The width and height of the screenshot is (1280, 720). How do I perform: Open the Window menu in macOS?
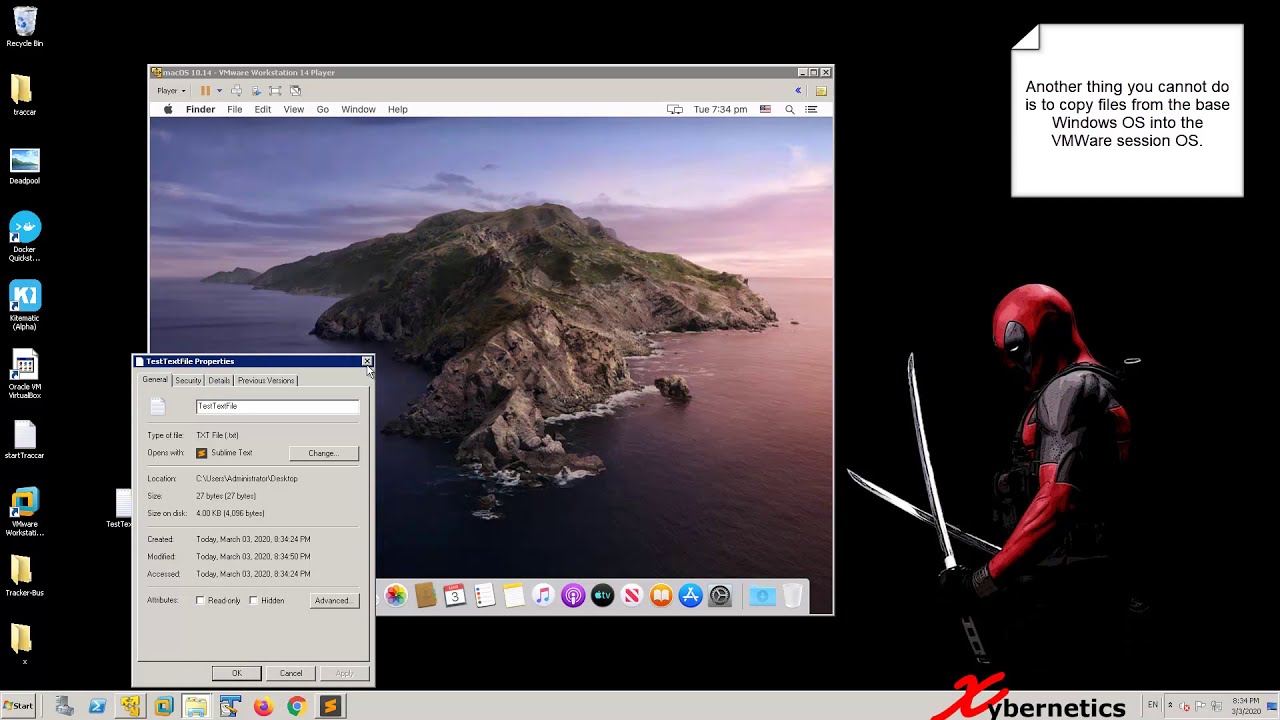(x=358, y=109)
